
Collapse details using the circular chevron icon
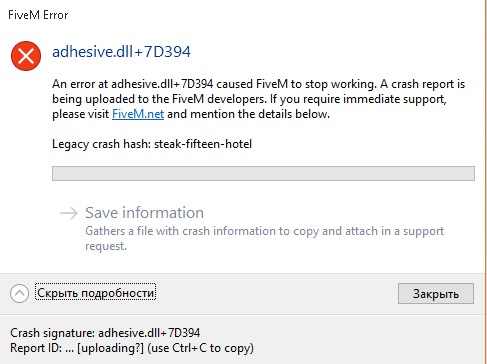[x=19, y=293]
